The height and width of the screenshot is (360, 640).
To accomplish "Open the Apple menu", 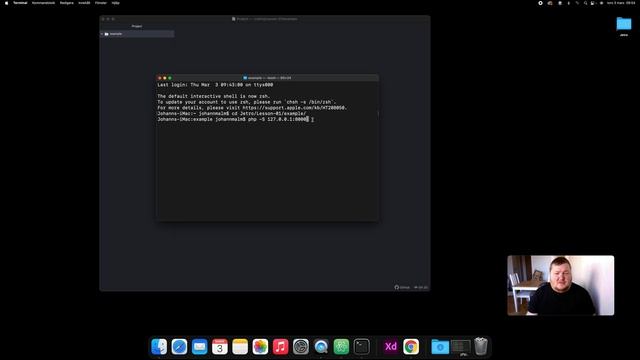I will click(x=6, y=3).
